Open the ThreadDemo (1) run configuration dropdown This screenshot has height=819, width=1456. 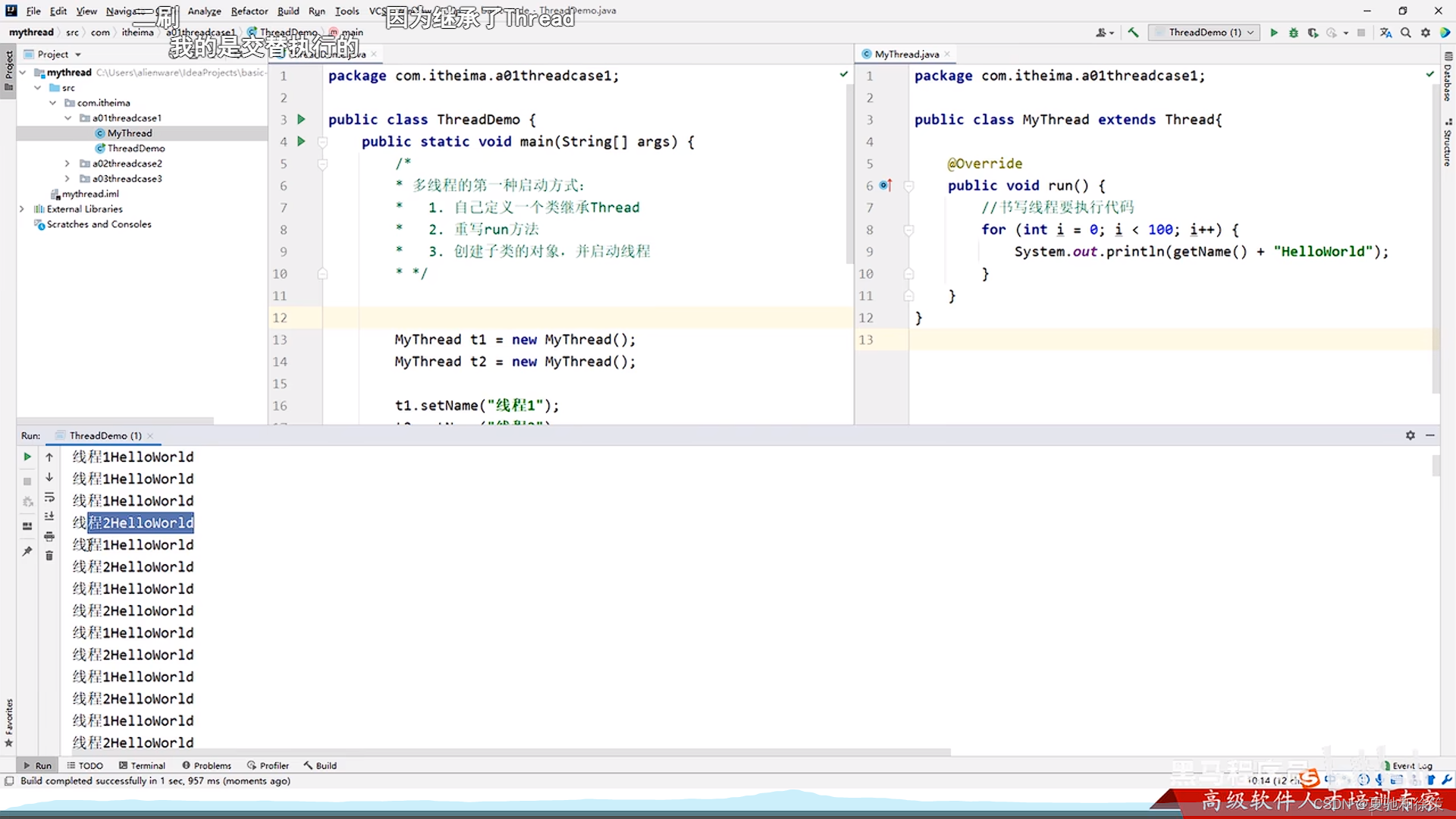point(1204,33)
